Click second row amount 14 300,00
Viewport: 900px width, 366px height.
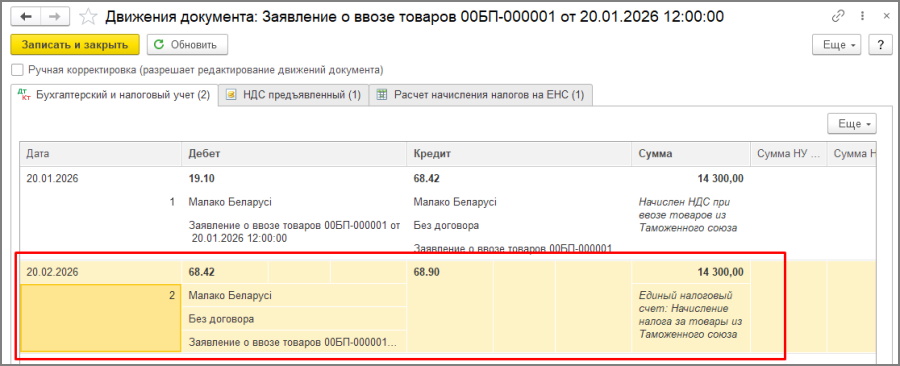tap(720, 272)
